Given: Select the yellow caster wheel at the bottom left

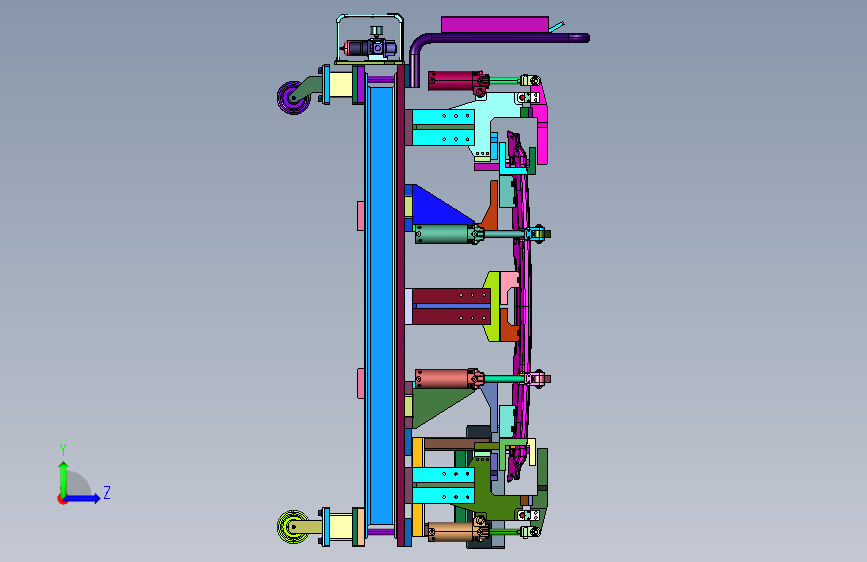Looking at the screenshot, I should (291, 527).
